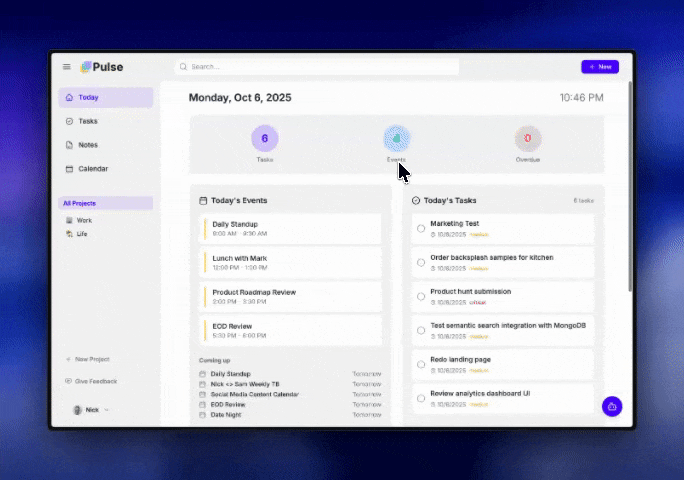Complete the Redo landing page task
This screenshot has width=684, height=480.
tap(421, 365)
